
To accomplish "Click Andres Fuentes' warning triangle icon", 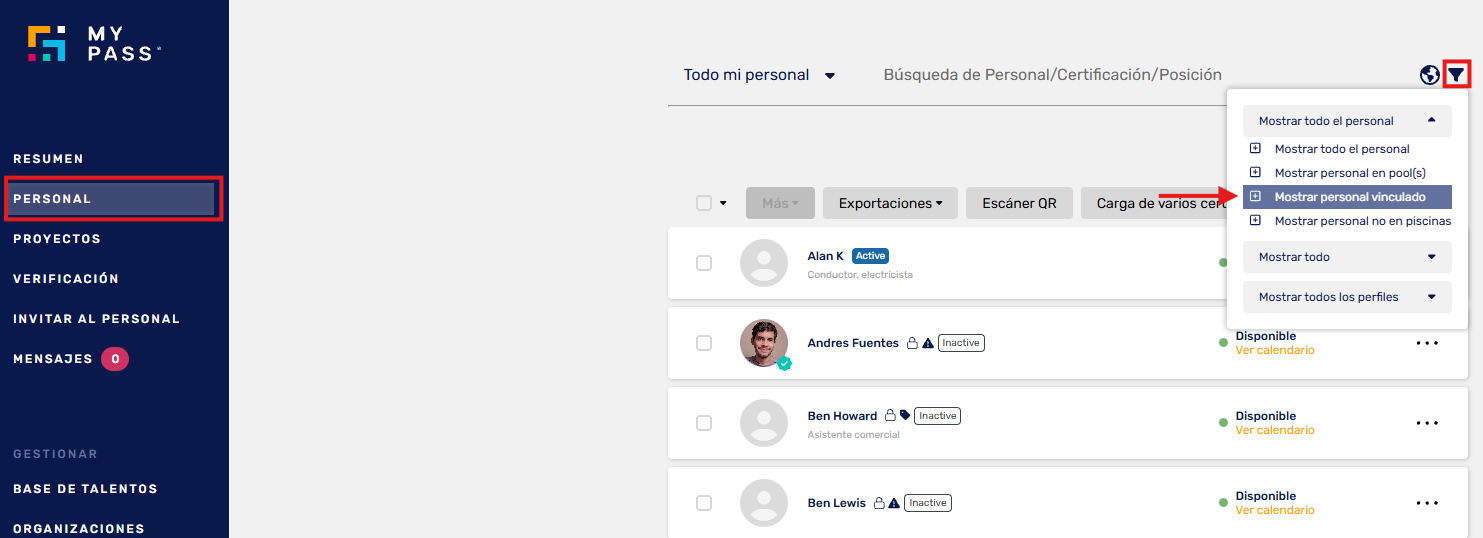I will 928,343.
